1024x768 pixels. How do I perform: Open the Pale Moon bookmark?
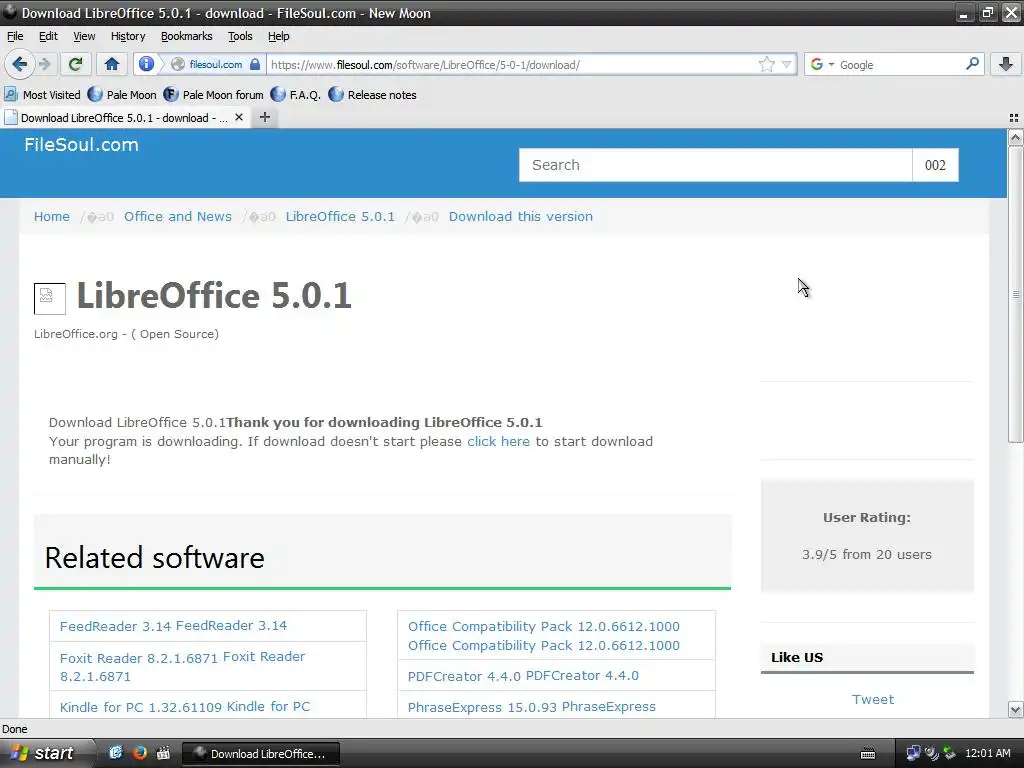tap(122, 95)
